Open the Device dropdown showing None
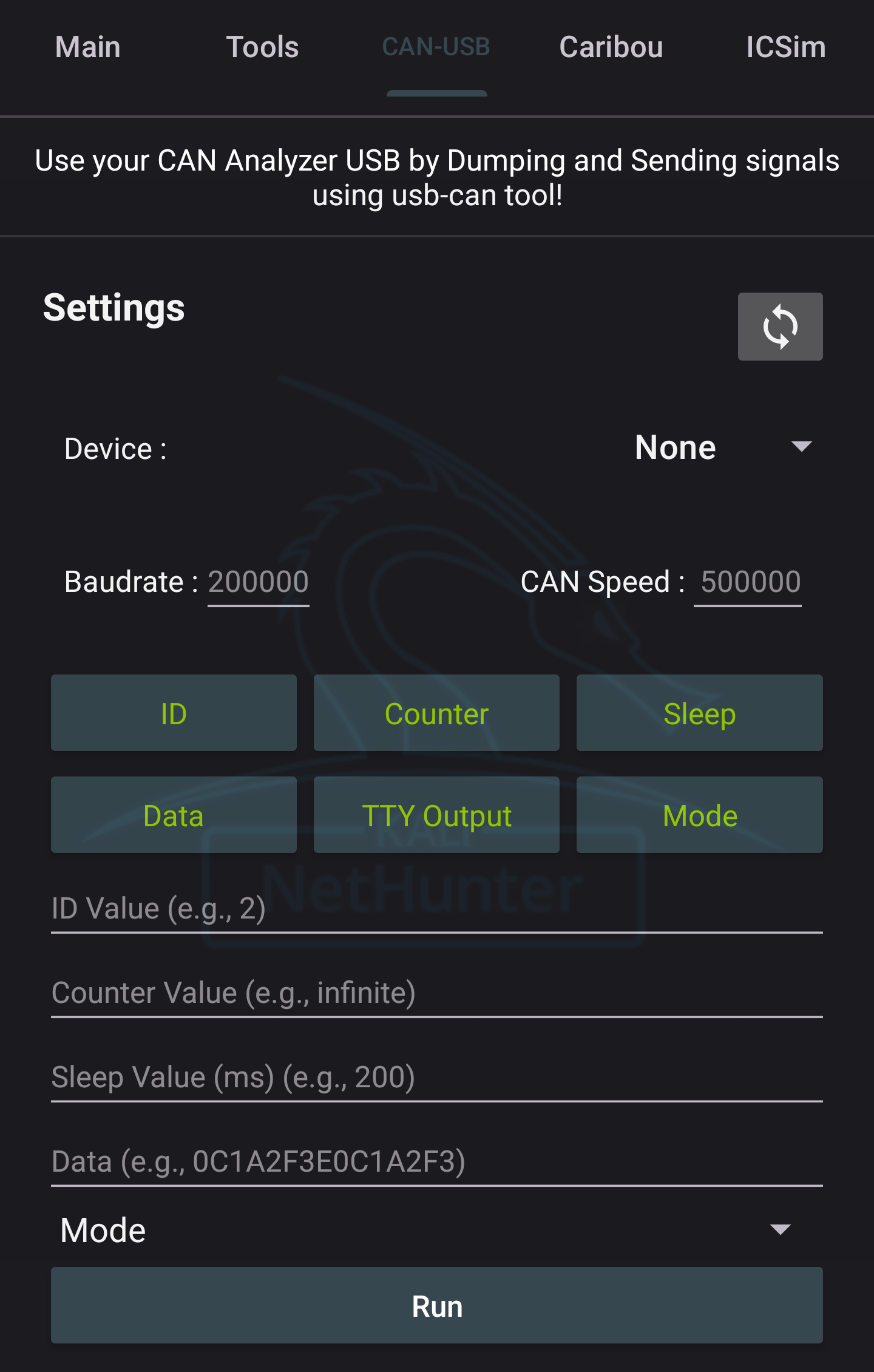 tap(722, 448)
